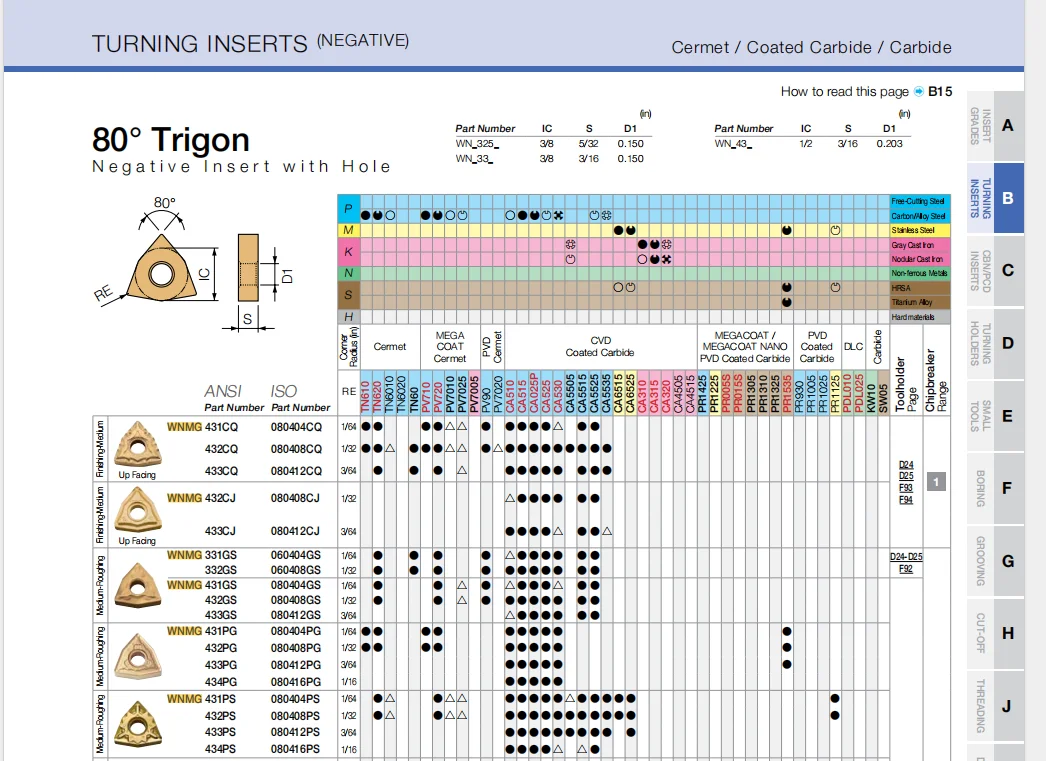
Task: Select the yellow M stainless row label
Action: tap(348, 230)
